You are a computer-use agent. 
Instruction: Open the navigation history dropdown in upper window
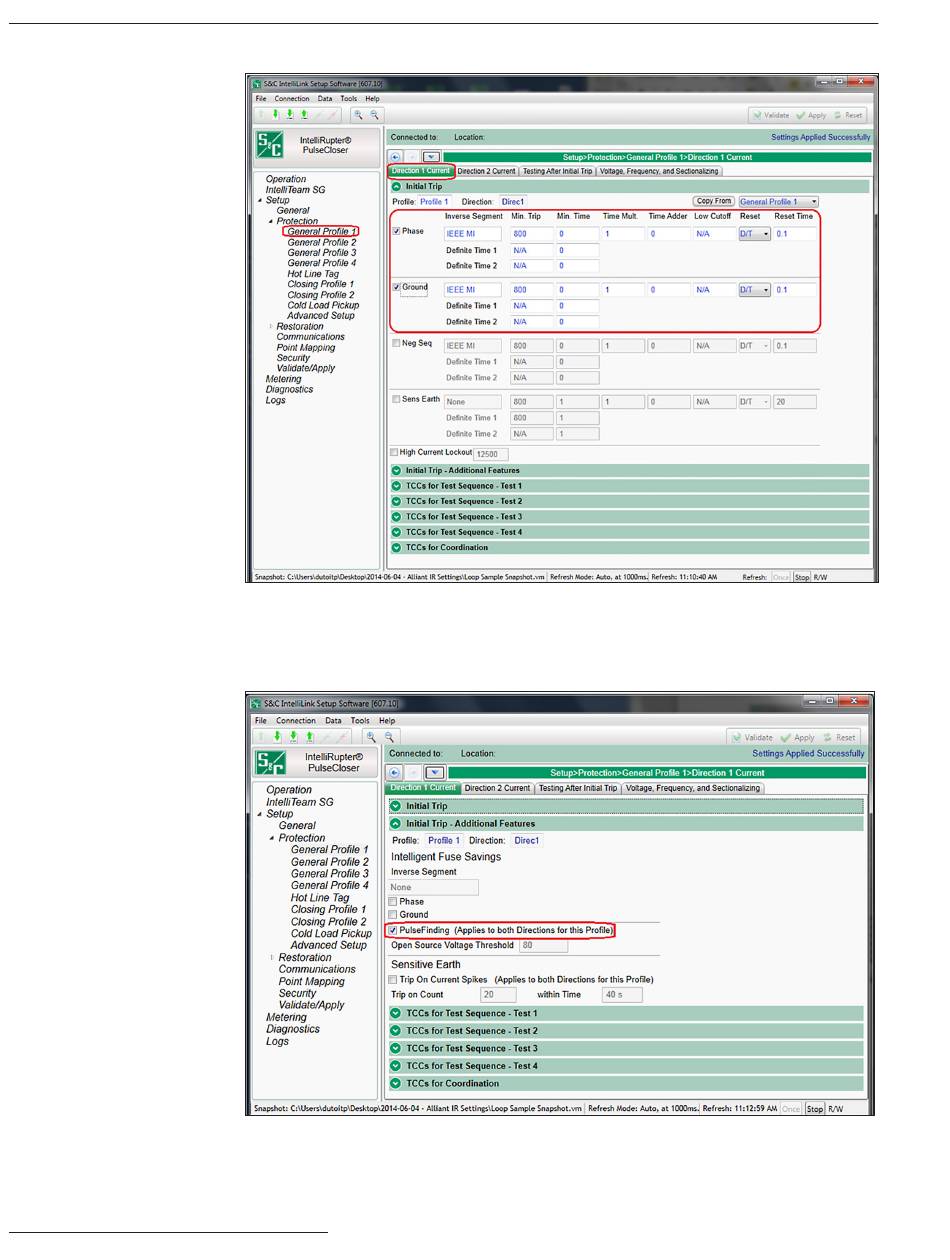pyautogui.click(x=431, y=157)
